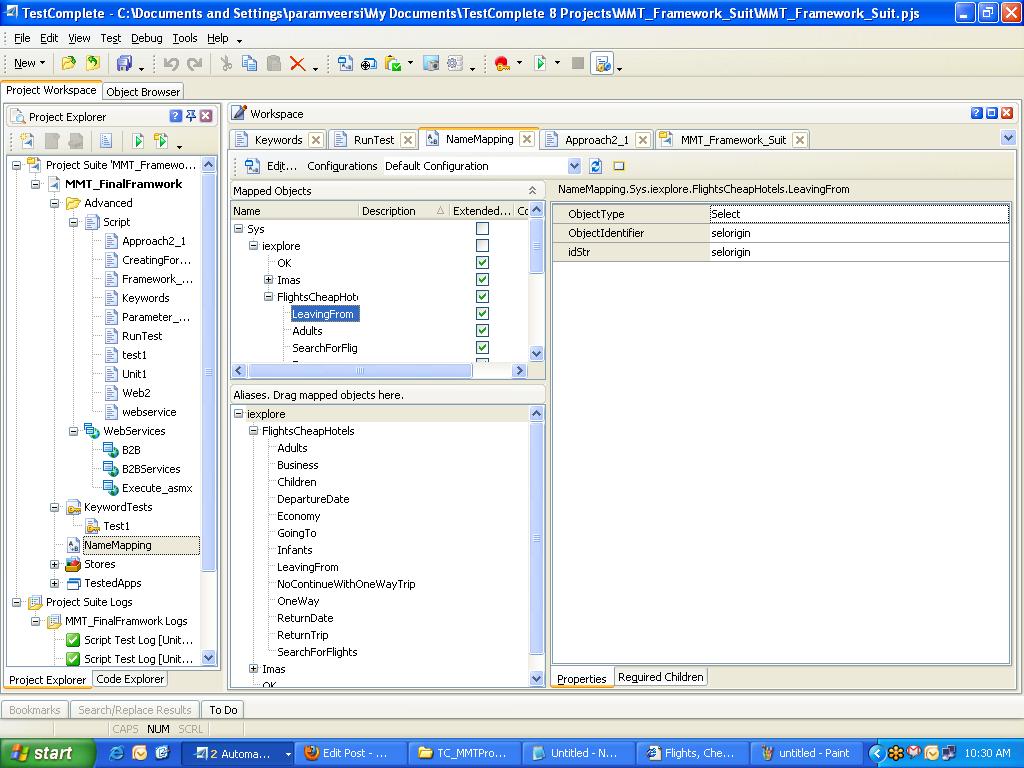
Task: Click the Project Explorer pin icon
Action: coord(191,116)
